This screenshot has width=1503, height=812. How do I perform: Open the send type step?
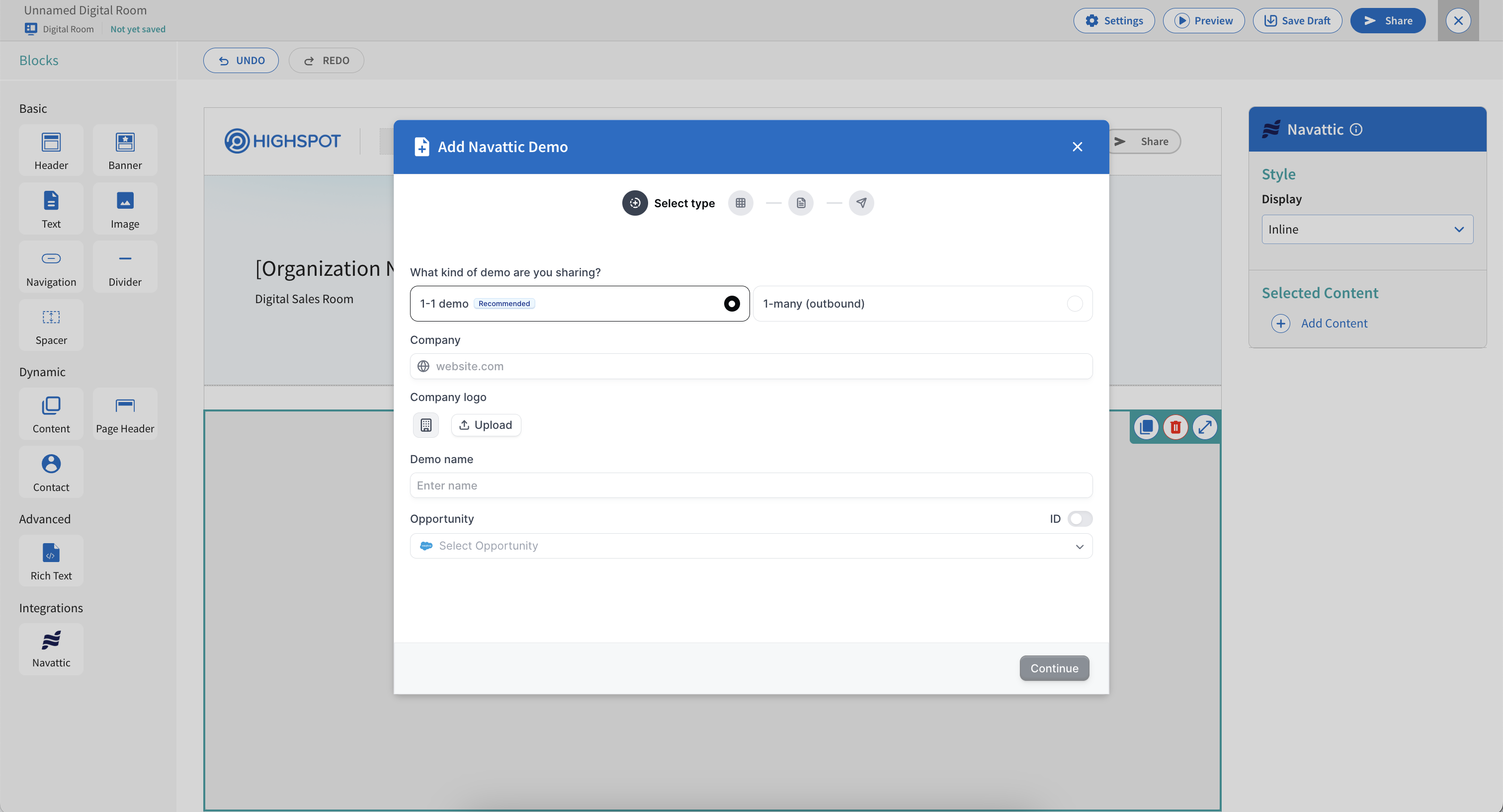click(x=861, y=203)
